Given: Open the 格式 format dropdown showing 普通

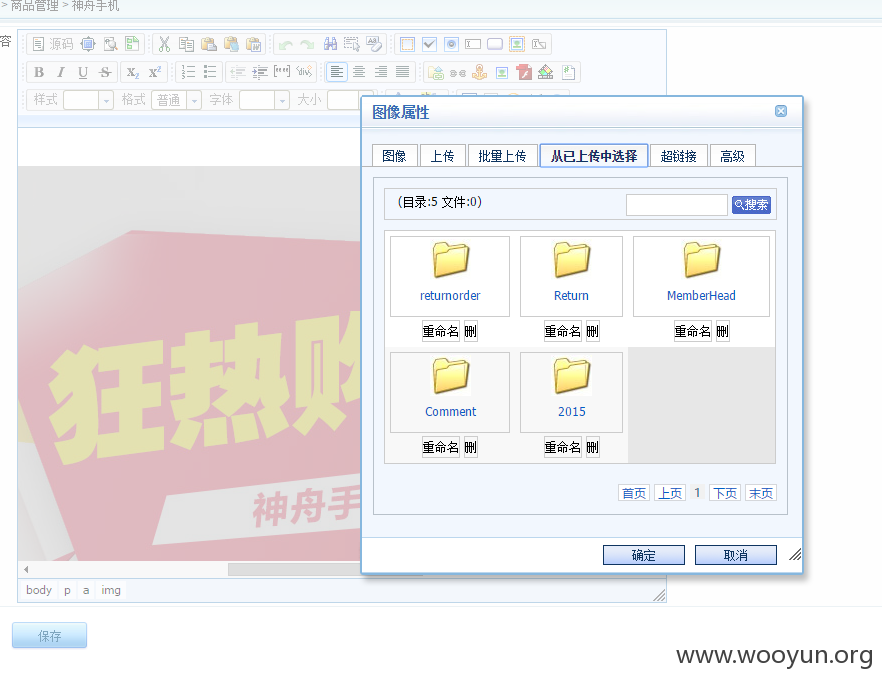Looking at the screenshot, I should (176, 100).
